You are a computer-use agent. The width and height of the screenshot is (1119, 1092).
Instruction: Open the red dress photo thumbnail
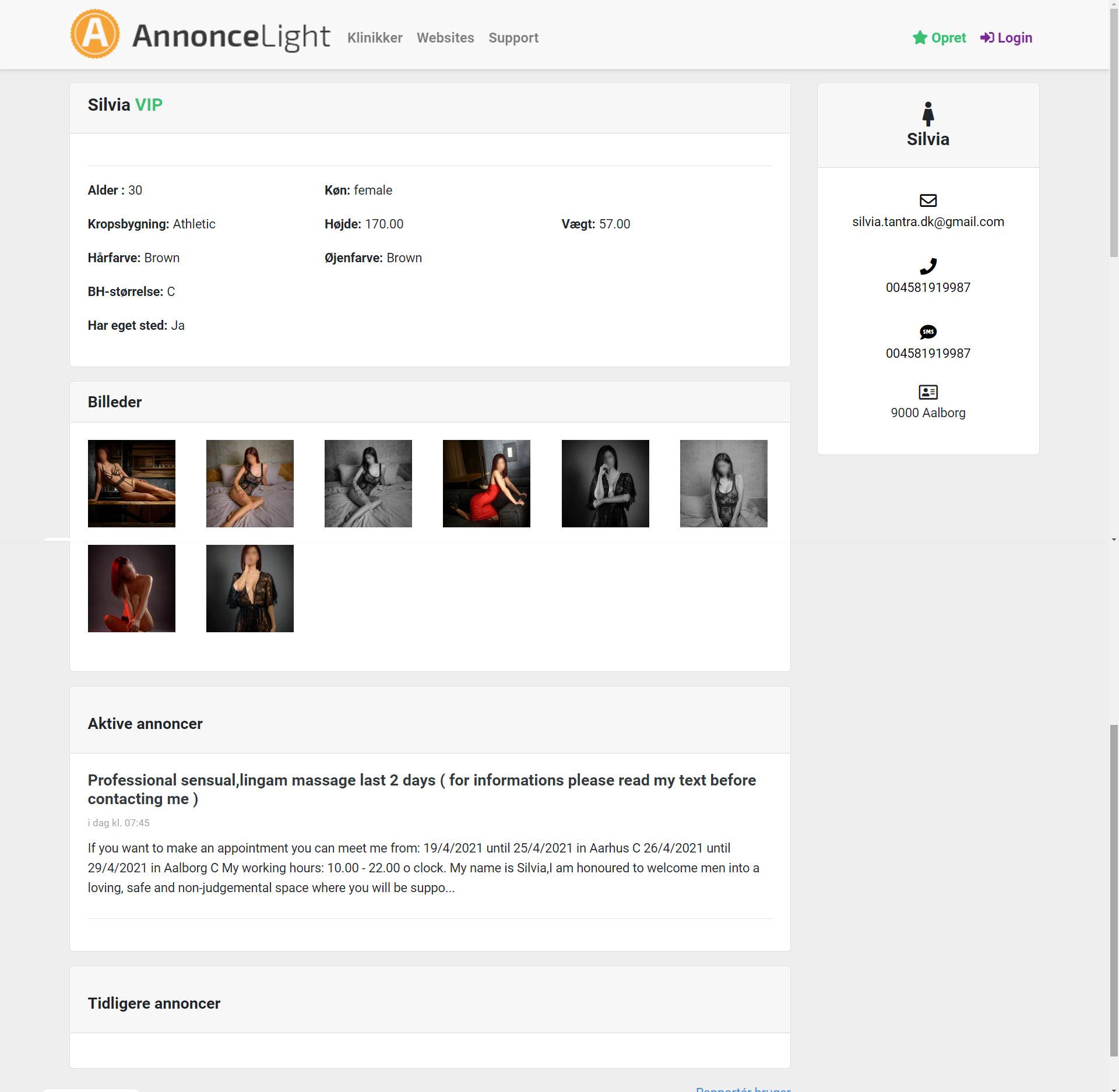click(x=487, y=484)
